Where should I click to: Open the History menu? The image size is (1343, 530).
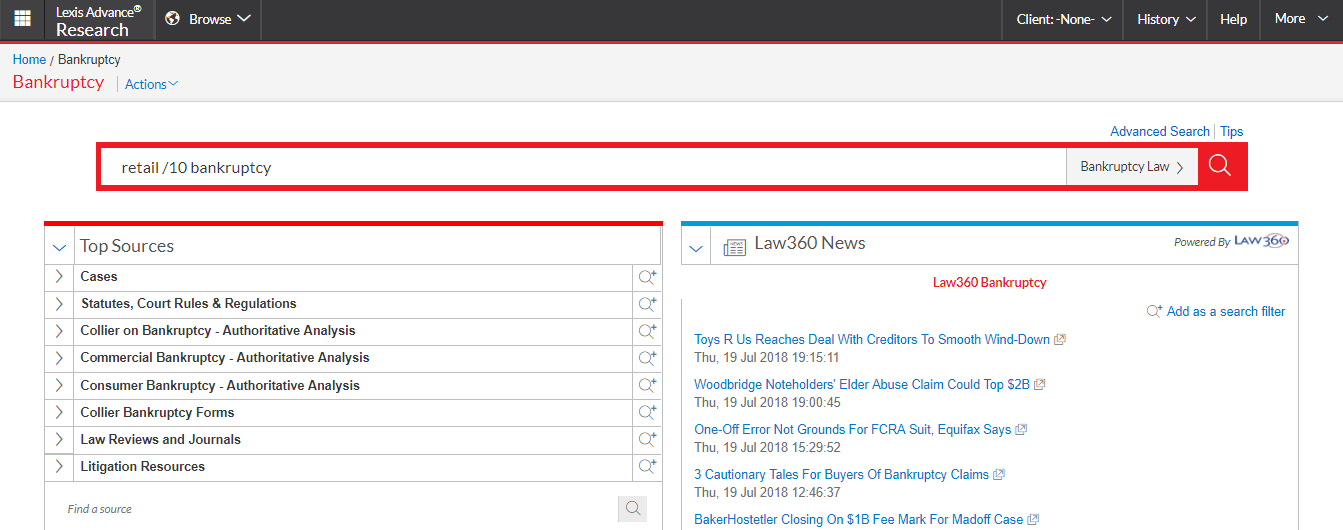point(1166,19)
